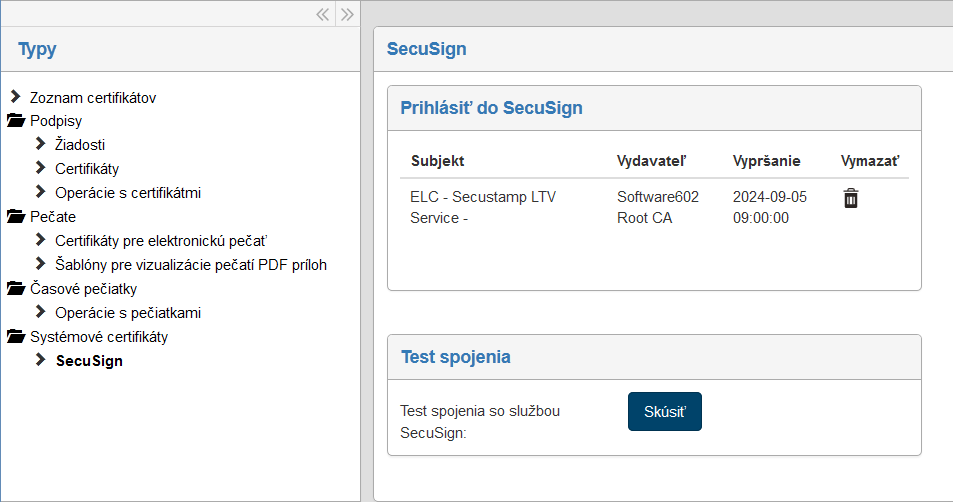Expand panel using double-right arrows

click(347, 14)
